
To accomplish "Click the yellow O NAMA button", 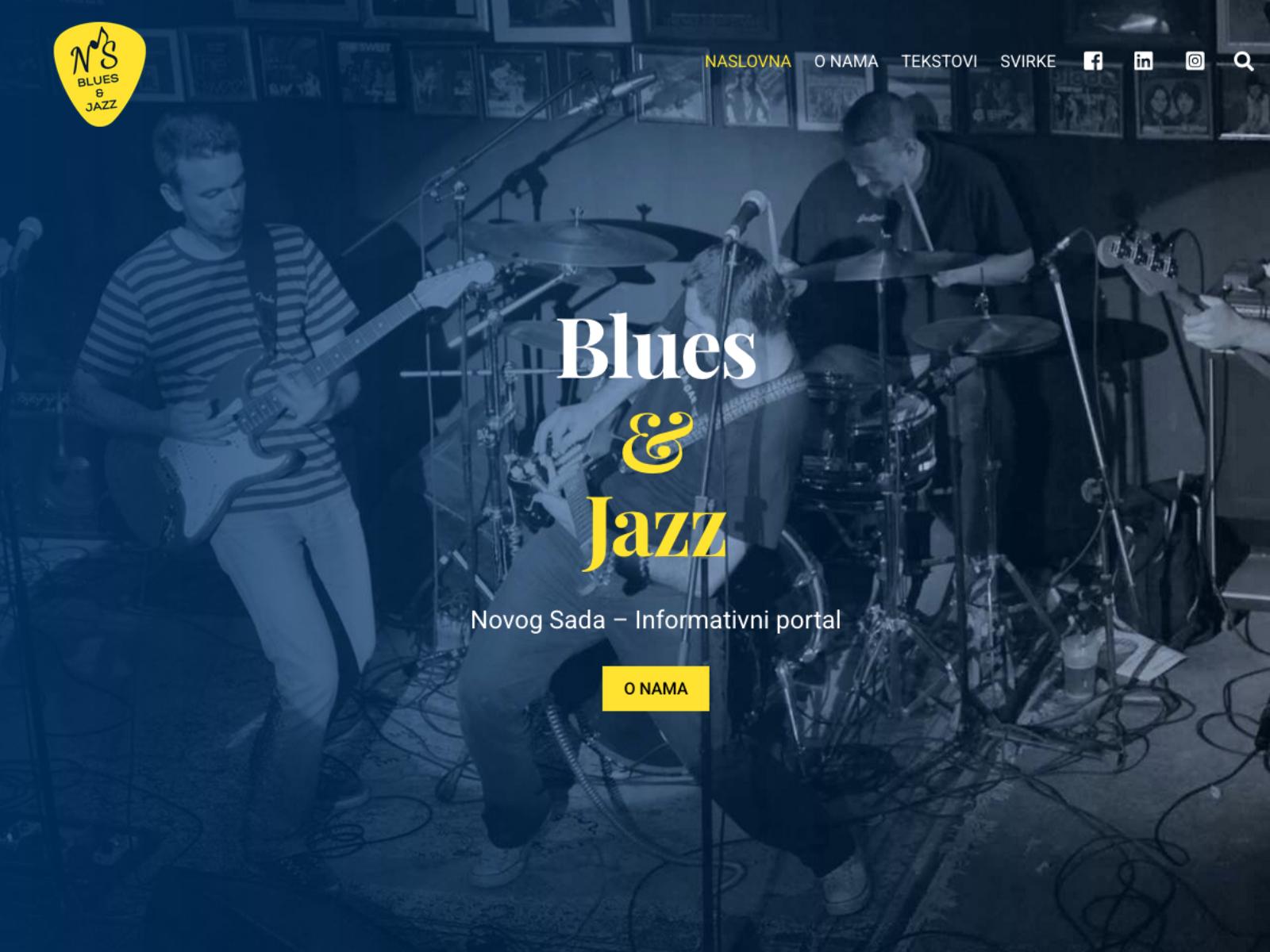I will point(656,689).
